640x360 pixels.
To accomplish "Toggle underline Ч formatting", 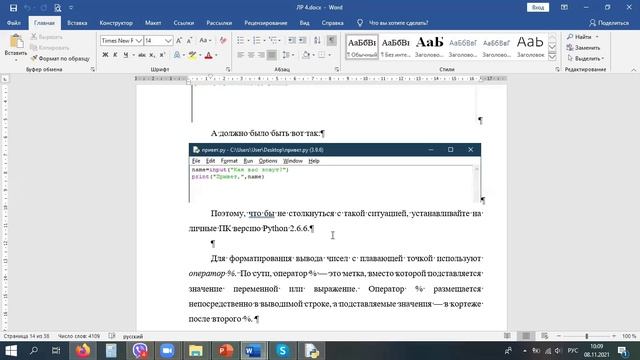I will 126,55.
